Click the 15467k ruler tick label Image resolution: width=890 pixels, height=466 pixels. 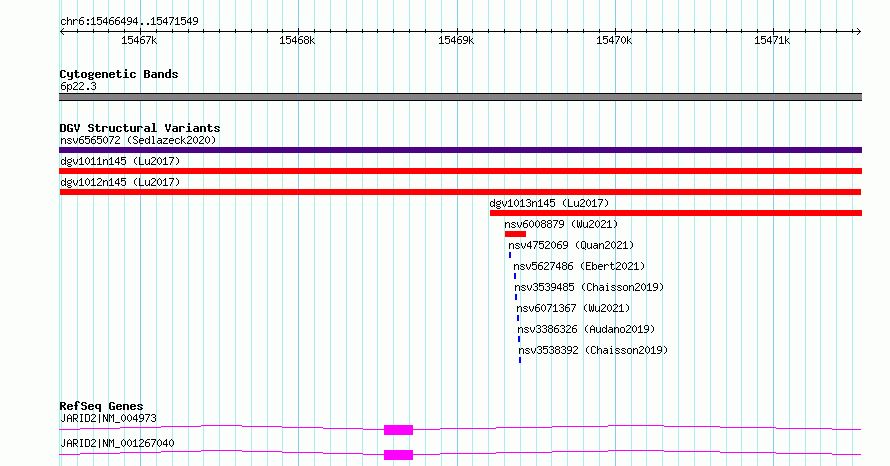(139, 40)
